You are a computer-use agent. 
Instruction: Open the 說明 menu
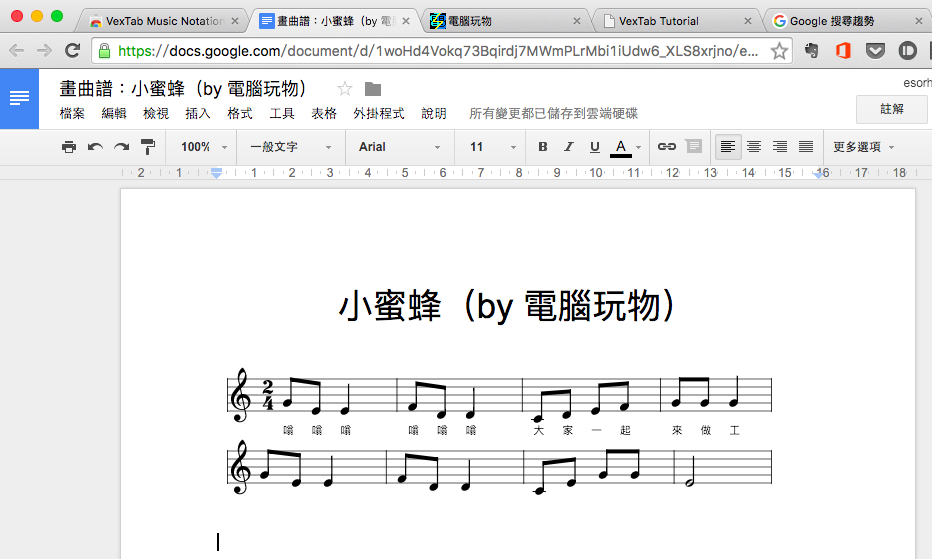point(434,114)
